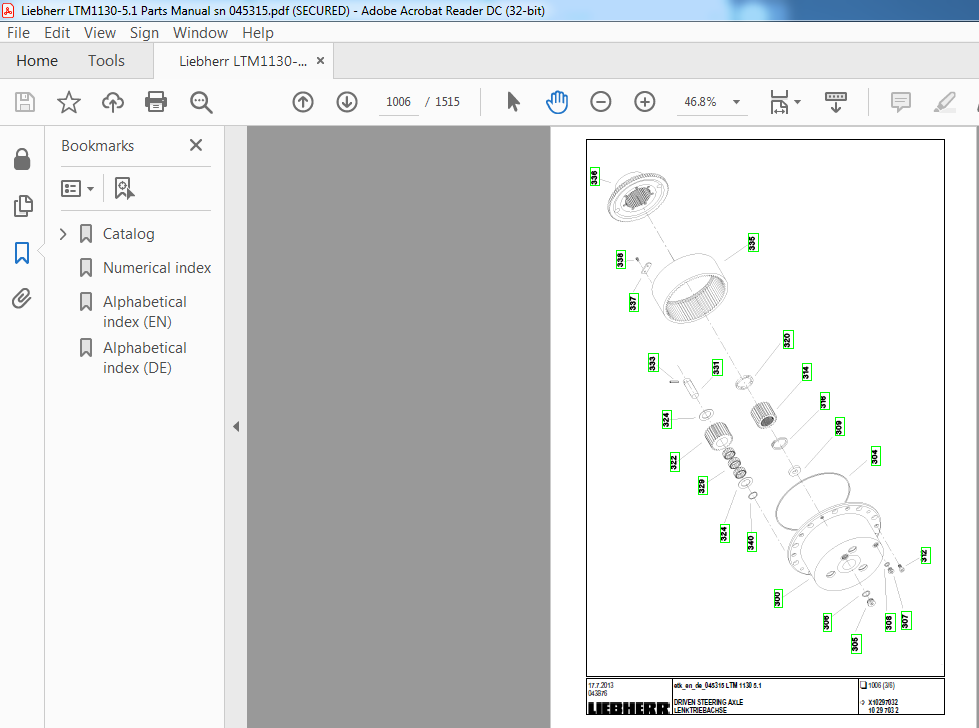
Task: Open the find text search tool
Action: (201, 102)
